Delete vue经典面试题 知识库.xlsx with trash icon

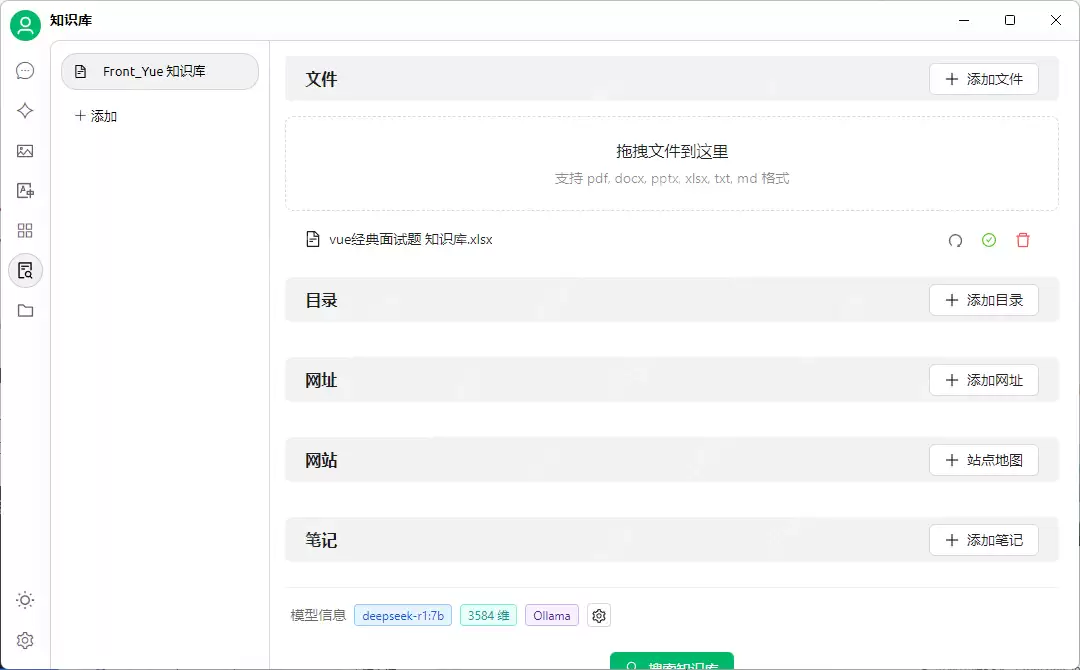pyautogui.click(x=1023, y=240)
